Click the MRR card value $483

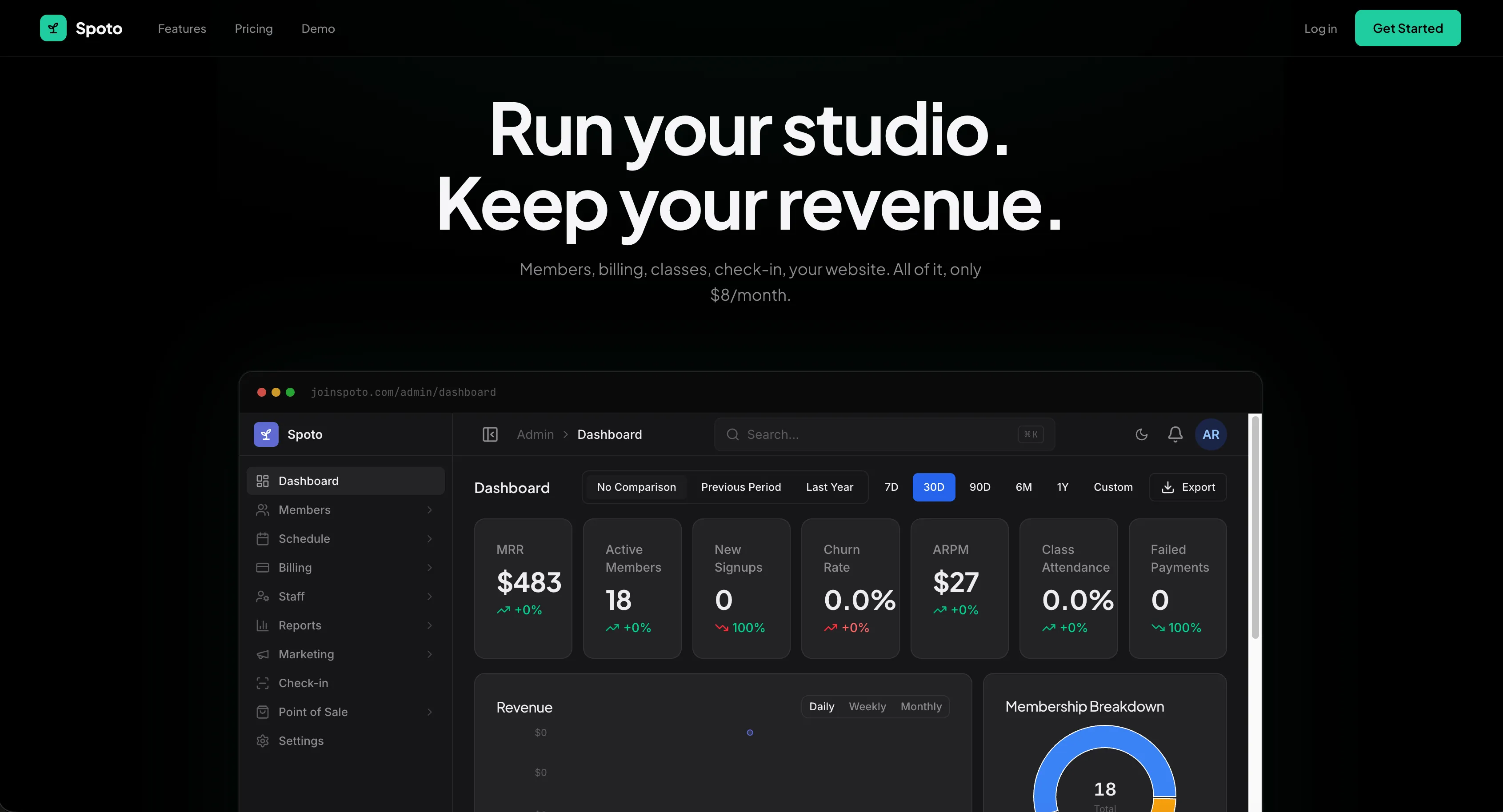tap(528, 582)
